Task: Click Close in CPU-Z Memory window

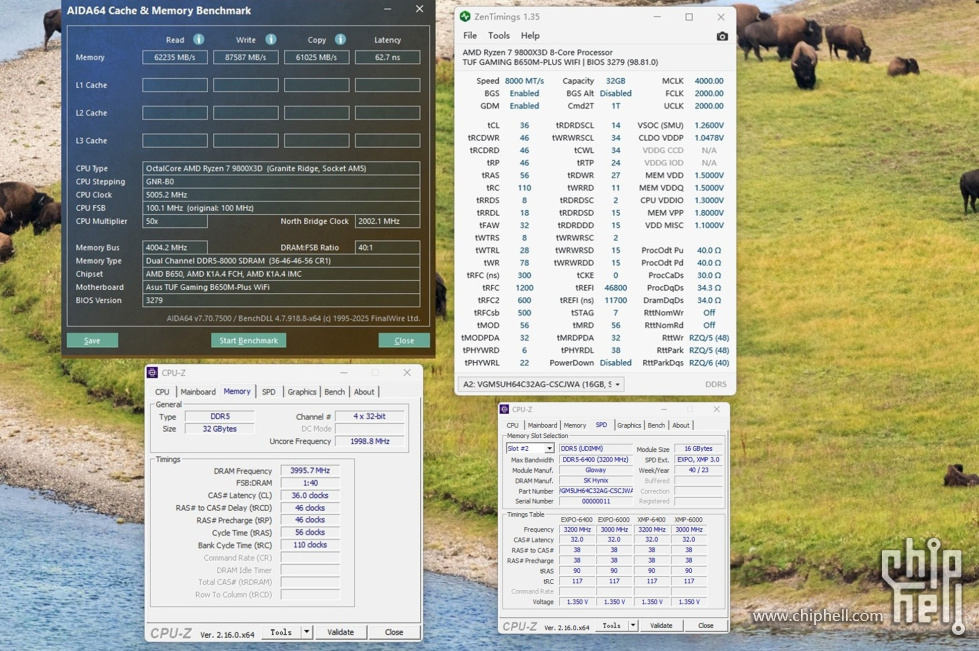Action: click(x=394, y=632)
